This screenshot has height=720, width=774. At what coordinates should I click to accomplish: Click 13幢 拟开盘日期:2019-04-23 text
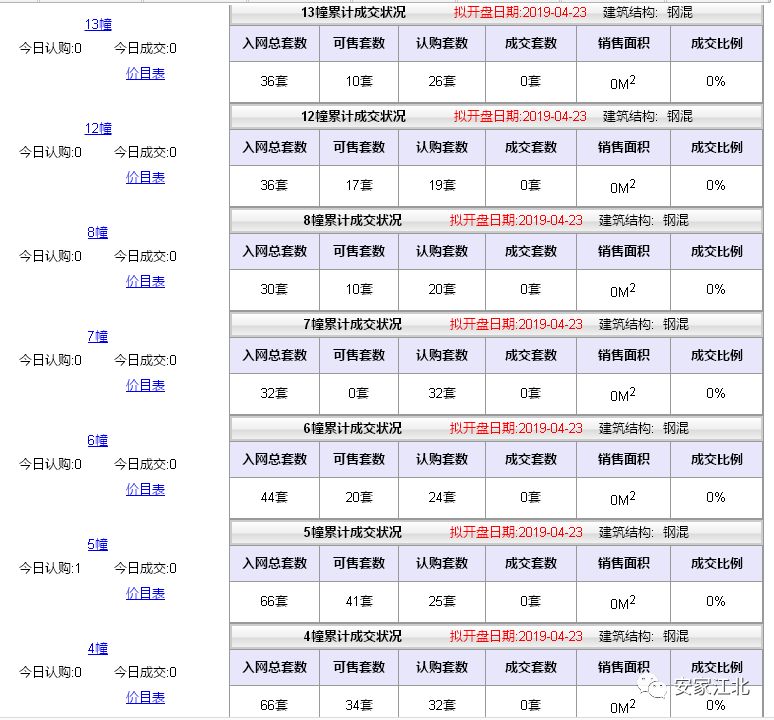[x=520, y=12]
